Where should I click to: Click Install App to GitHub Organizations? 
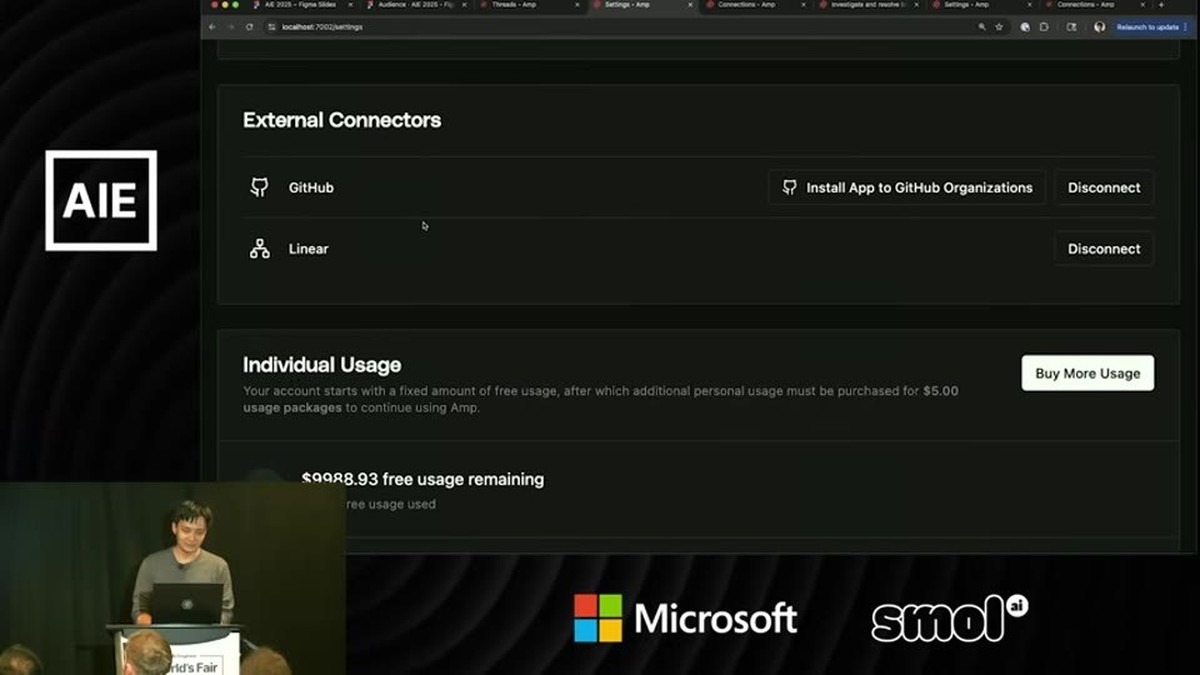907,187
